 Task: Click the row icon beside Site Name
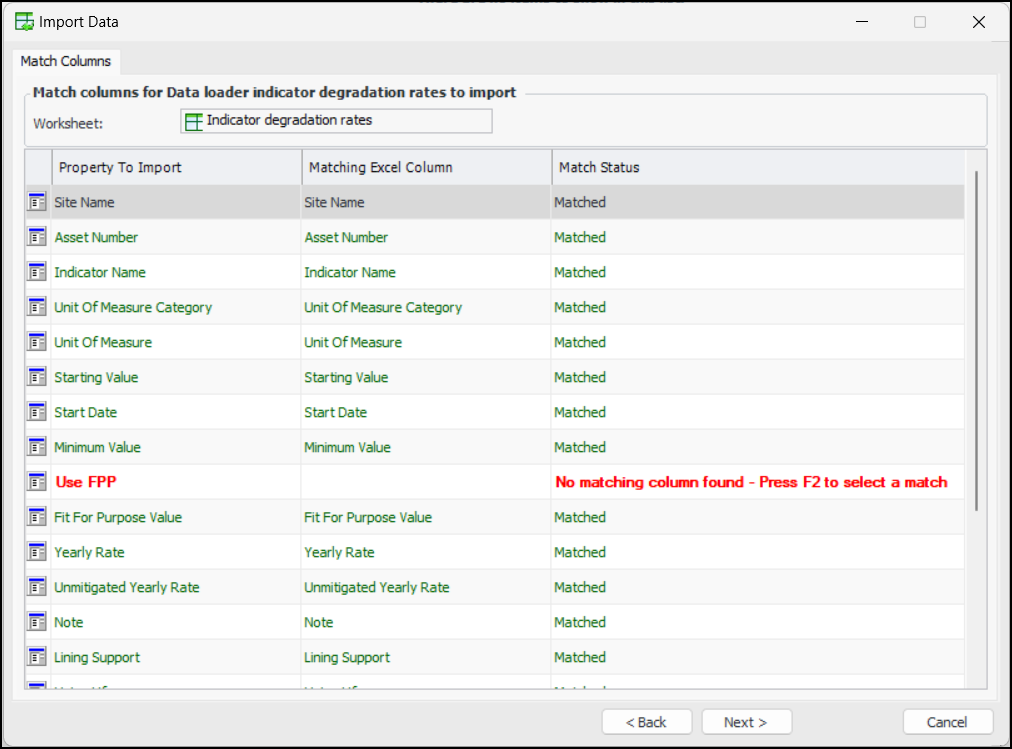tap(37, 202)
